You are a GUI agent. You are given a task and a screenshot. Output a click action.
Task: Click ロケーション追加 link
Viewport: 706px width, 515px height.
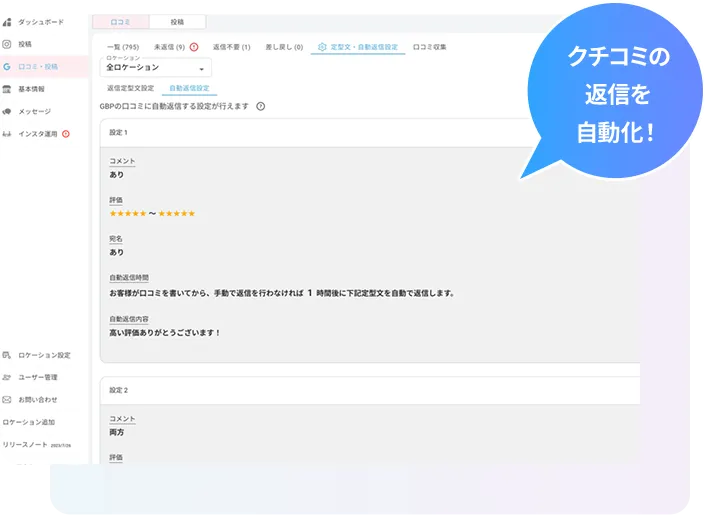click(x=29, y=422)
